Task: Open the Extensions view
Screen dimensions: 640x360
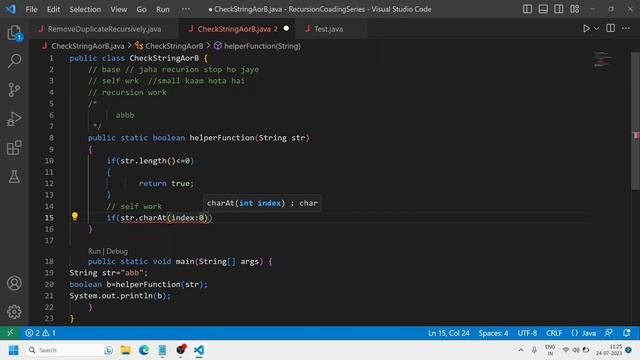Action: click(14, 148)
